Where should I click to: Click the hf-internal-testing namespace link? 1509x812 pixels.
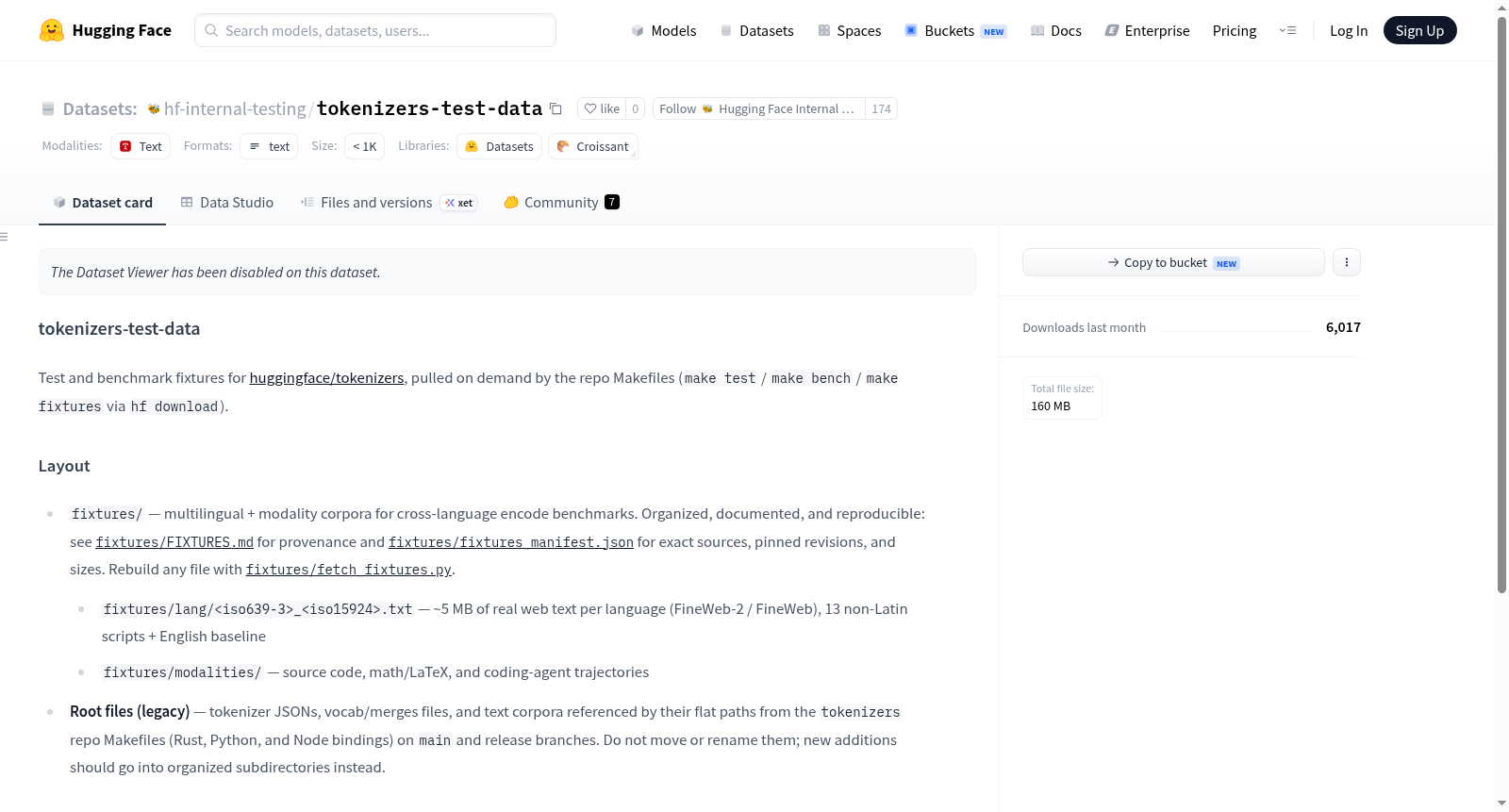point(235,109)
